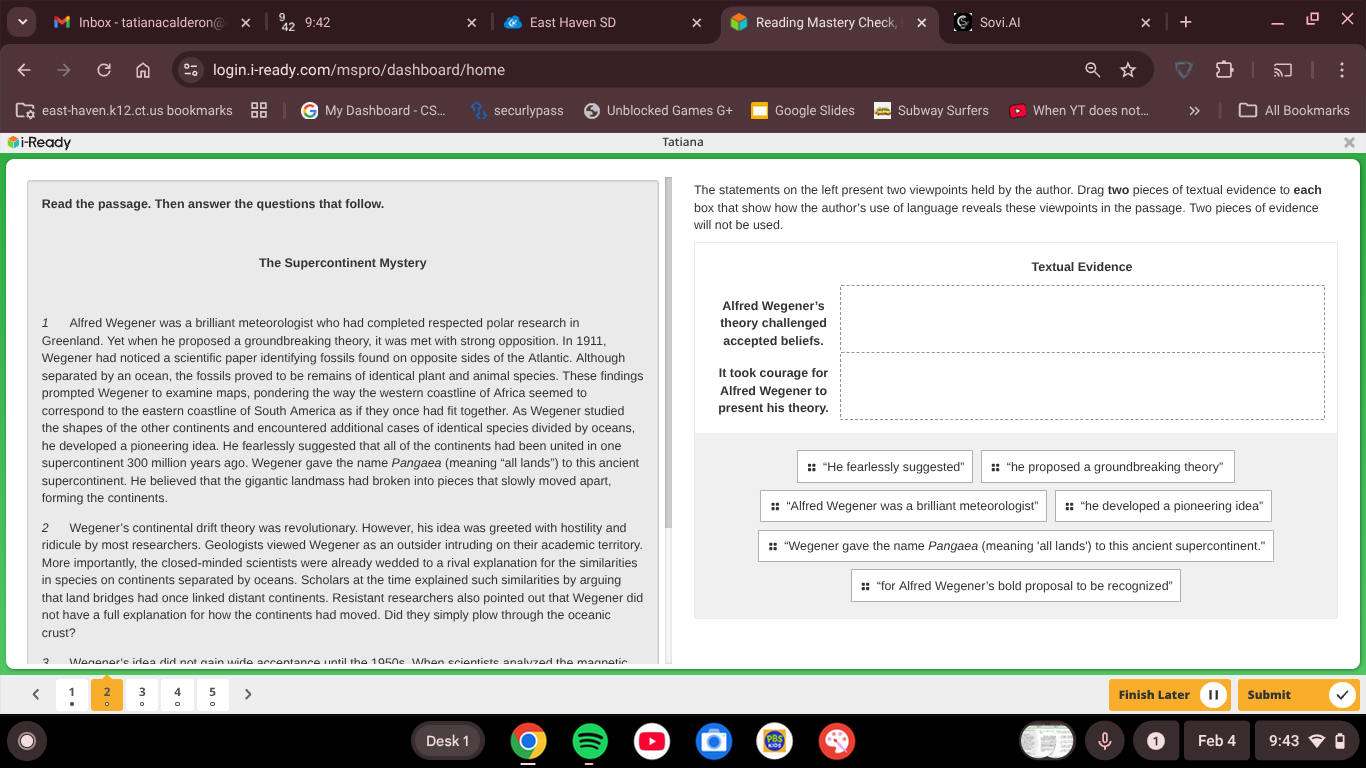Open the All Bookmarks folder
Viewport: 1366px width, 768px height.
point(1294,111)
